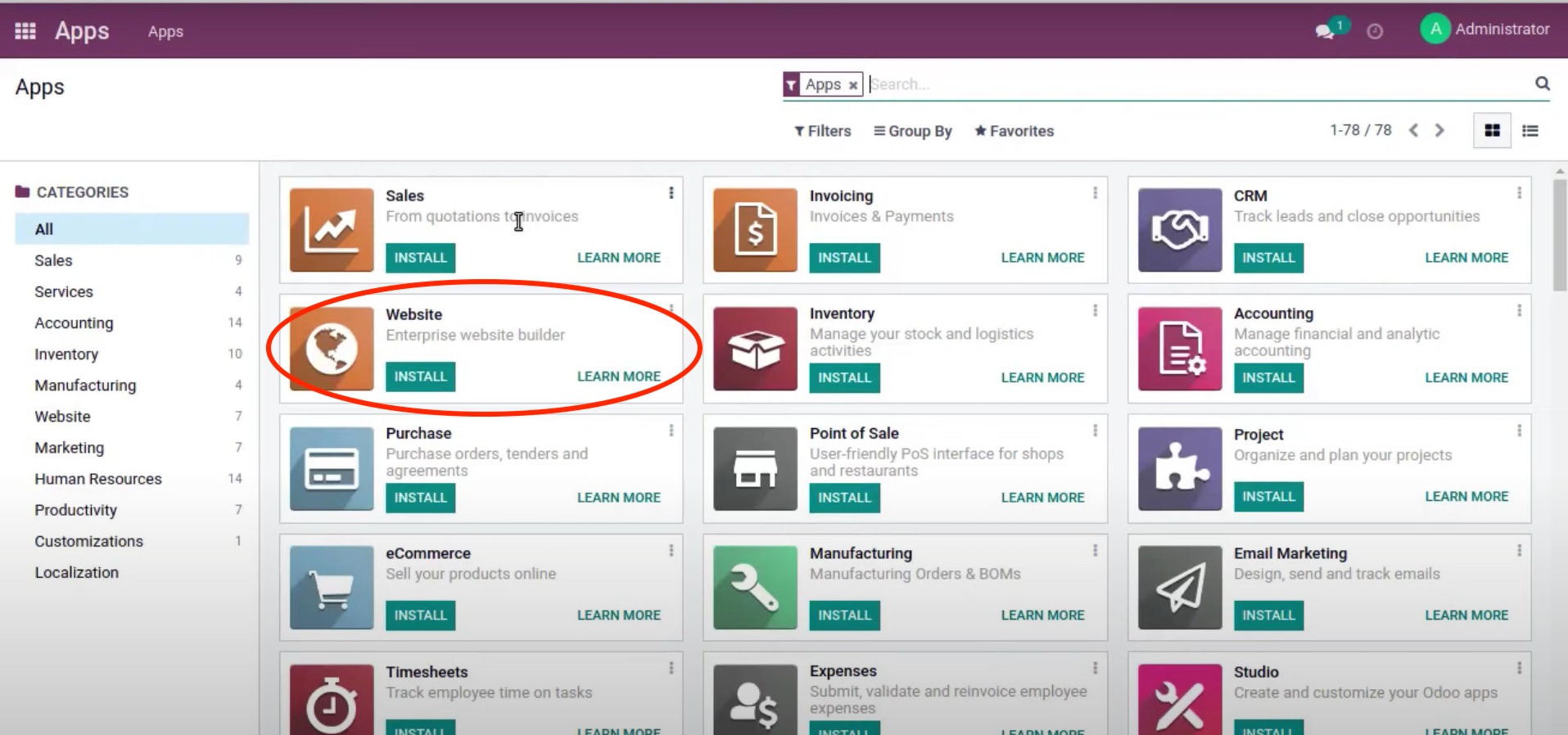Screen dimensions: 1568x735
Task: Click the search magnifier icon
Action: point(1542,83)
